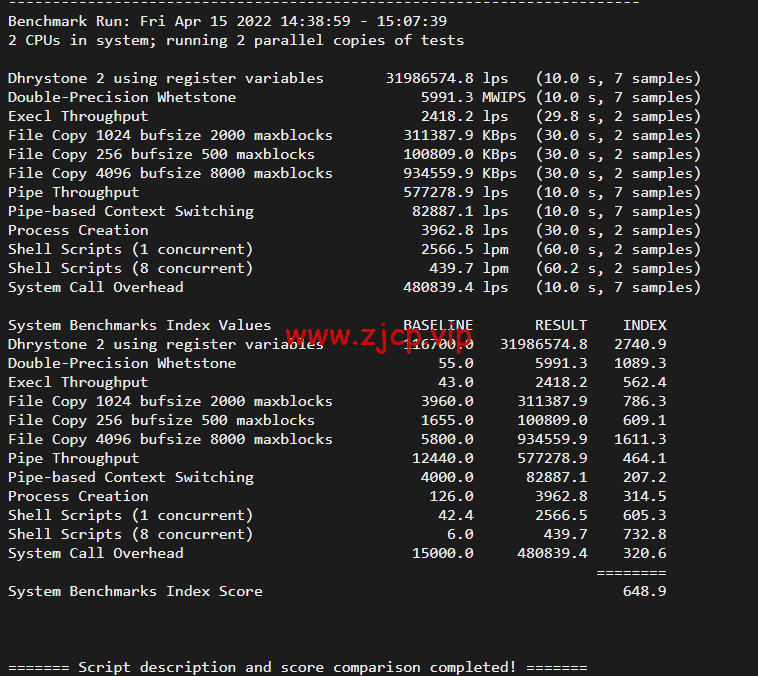This screenshot has height=676, width=758.
Task: Select the '2 CPUs in system' line
Action: click(236, 40)
